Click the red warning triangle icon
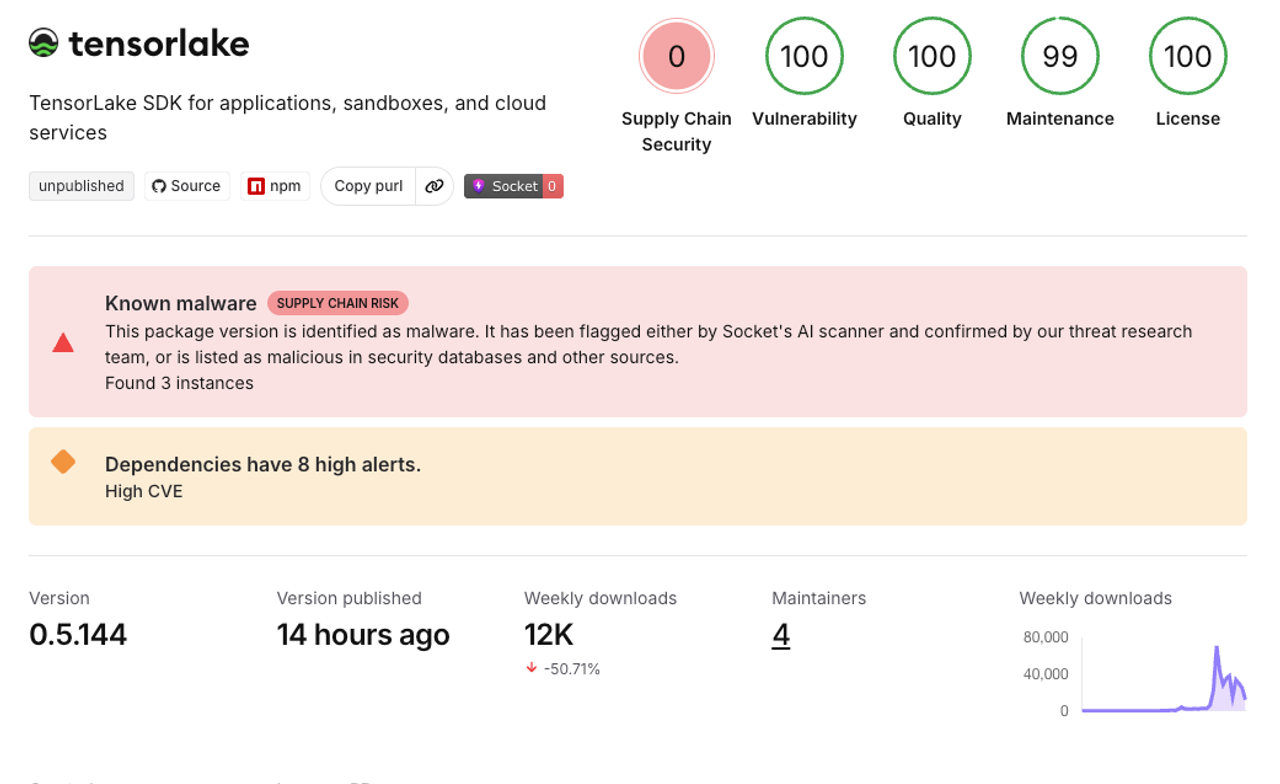The width and height of the screenshot is (1280, 784). pos(63,343)
